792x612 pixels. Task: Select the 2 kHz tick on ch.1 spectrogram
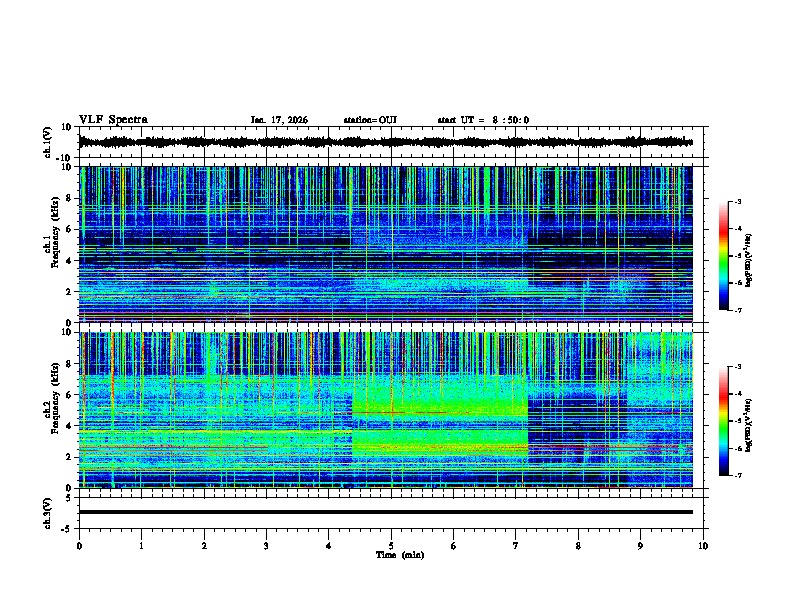(x=69, y=292)
